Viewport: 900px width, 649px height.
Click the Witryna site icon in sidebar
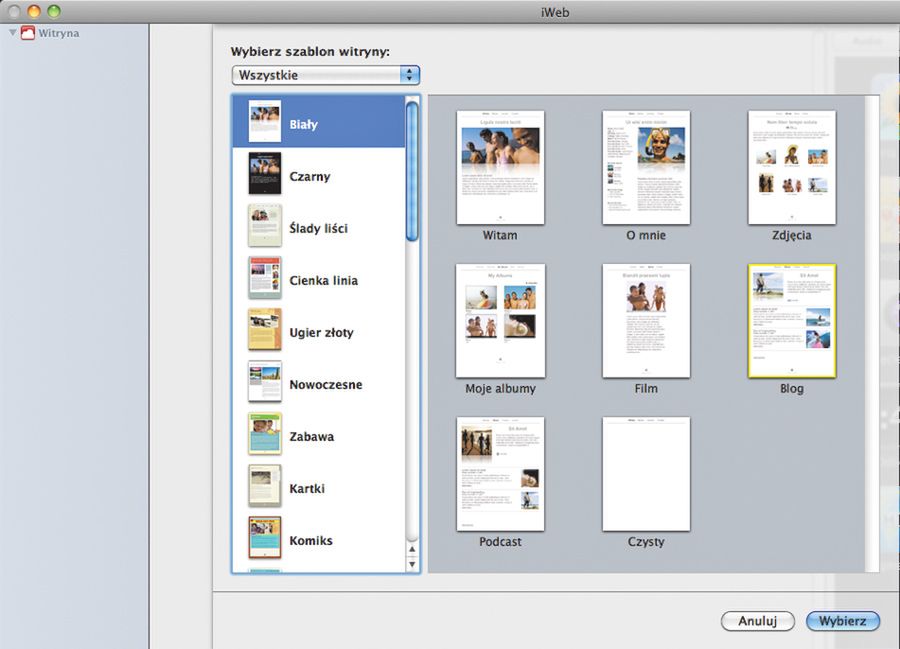[28, 33]
